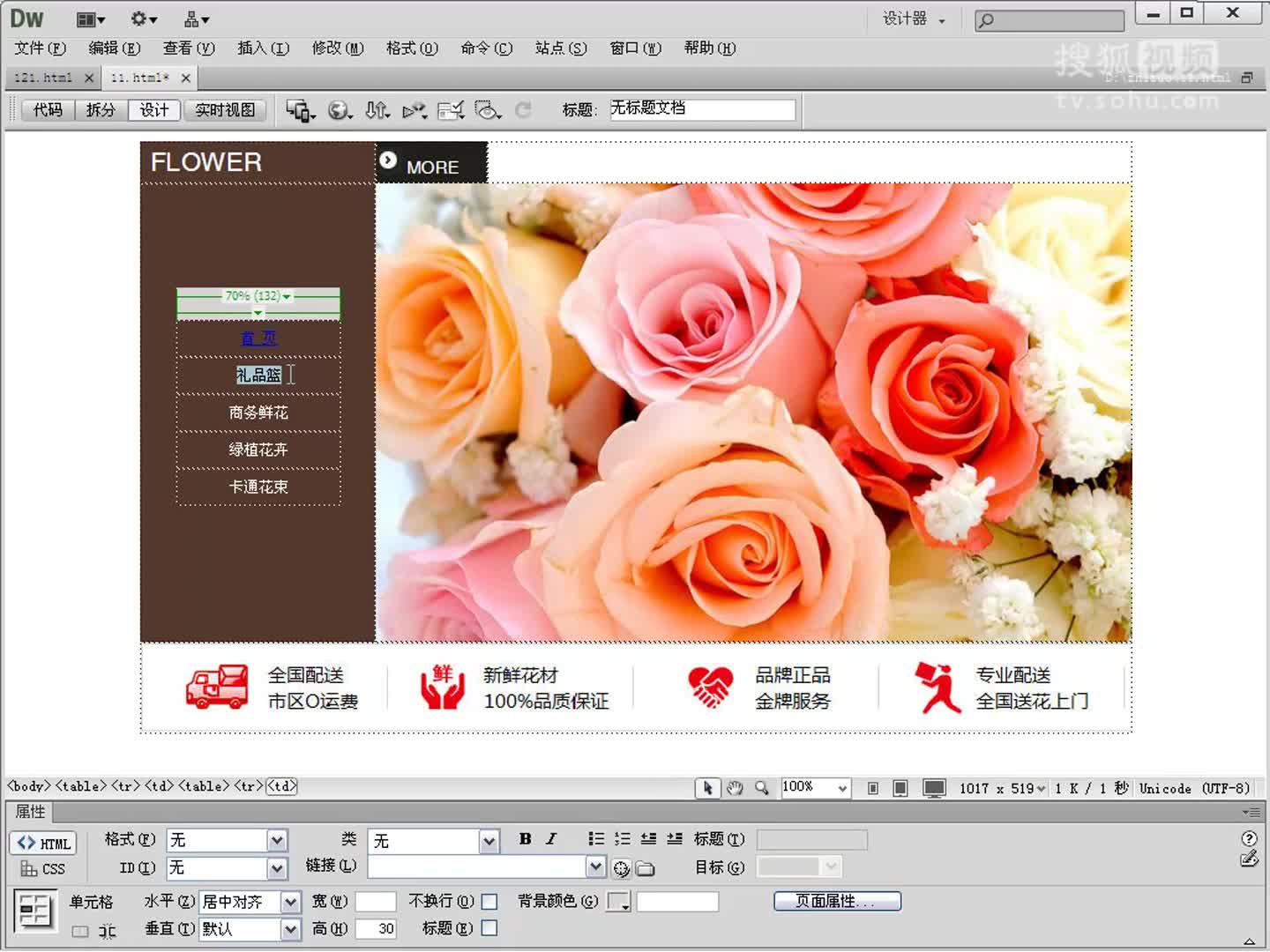Open the Class (类) dropdown
This screenshot has height=952, width=1270.
tap(489, 841)
